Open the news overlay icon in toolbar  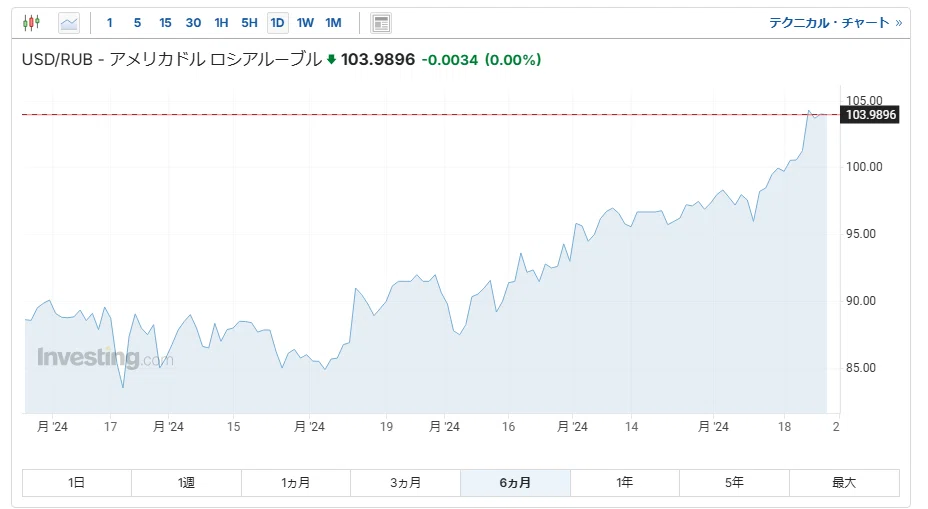381,23
